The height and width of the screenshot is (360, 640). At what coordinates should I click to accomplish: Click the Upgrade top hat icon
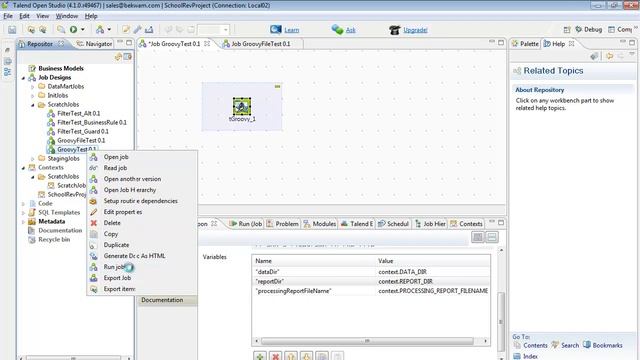[x=395, y=30]
